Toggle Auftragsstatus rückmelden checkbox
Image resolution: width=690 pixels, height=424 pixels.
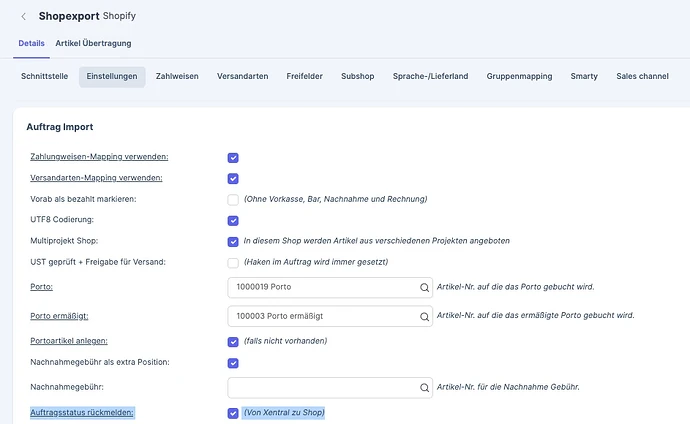[x=233, y=413]
